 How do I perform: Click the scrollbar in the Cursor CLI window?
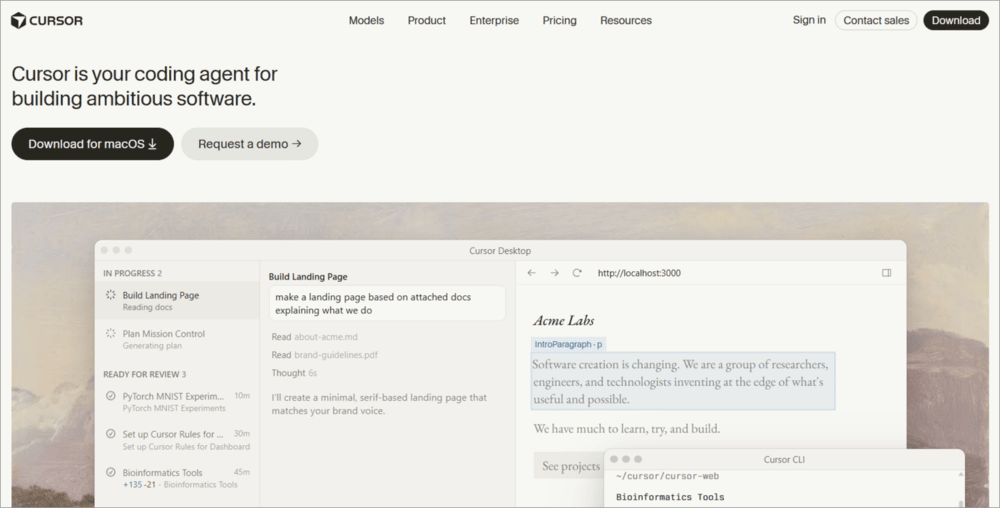click(961, 488)
